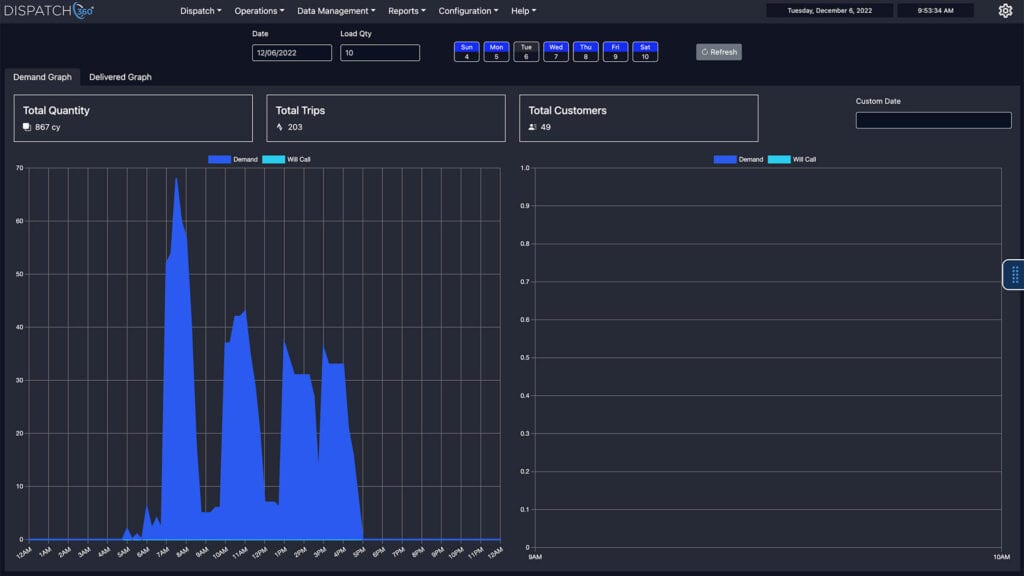Click the Total Customers people icon

533,128
